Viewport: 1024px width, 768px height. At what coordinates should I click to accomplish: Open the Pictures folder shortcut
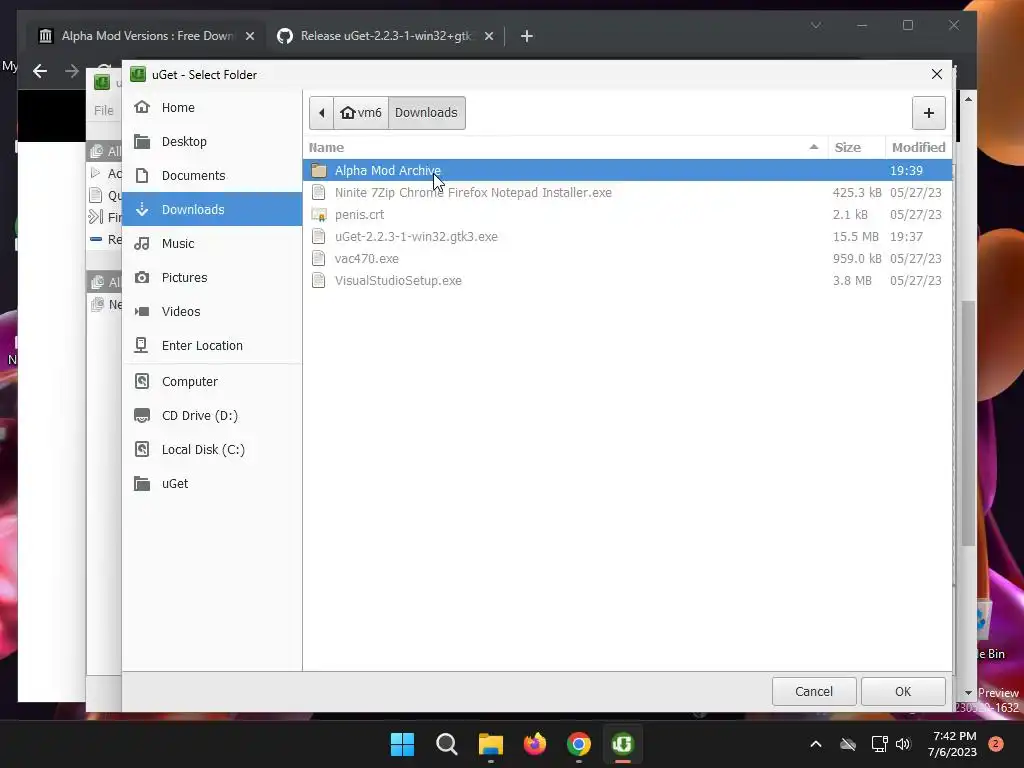(x=212, y=277)
